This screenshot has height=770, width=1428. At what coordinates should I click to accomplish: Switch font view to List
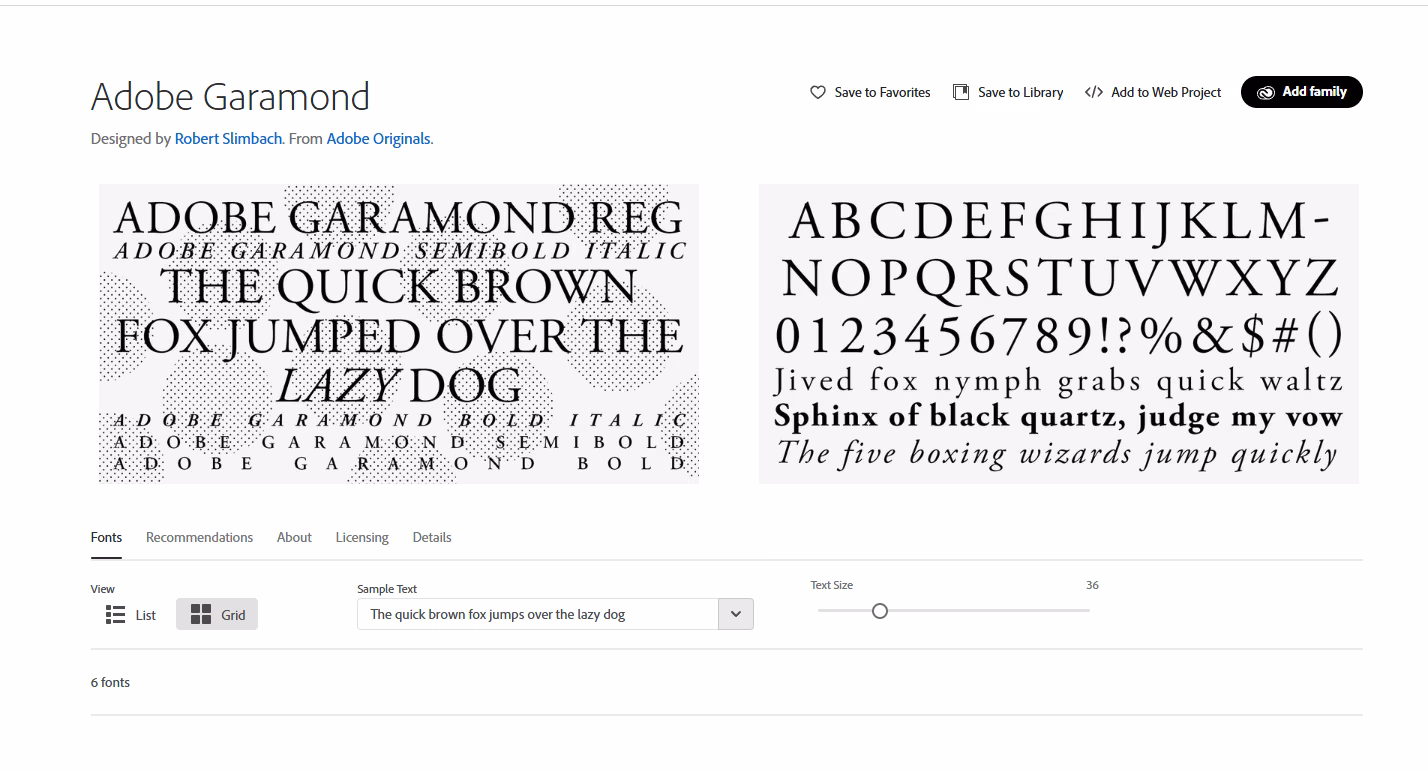(131, 614)
